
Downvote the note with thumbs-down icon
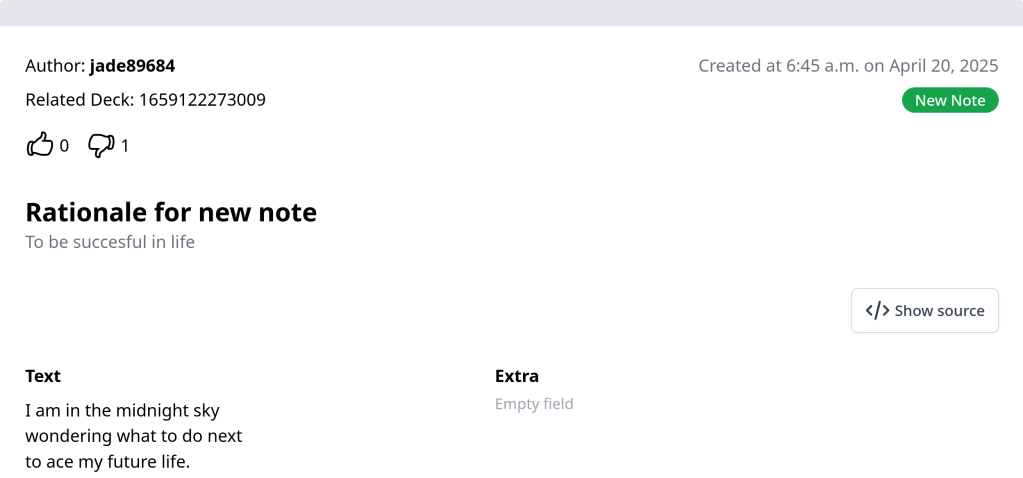pyautogui.click(x=100, y=145)
